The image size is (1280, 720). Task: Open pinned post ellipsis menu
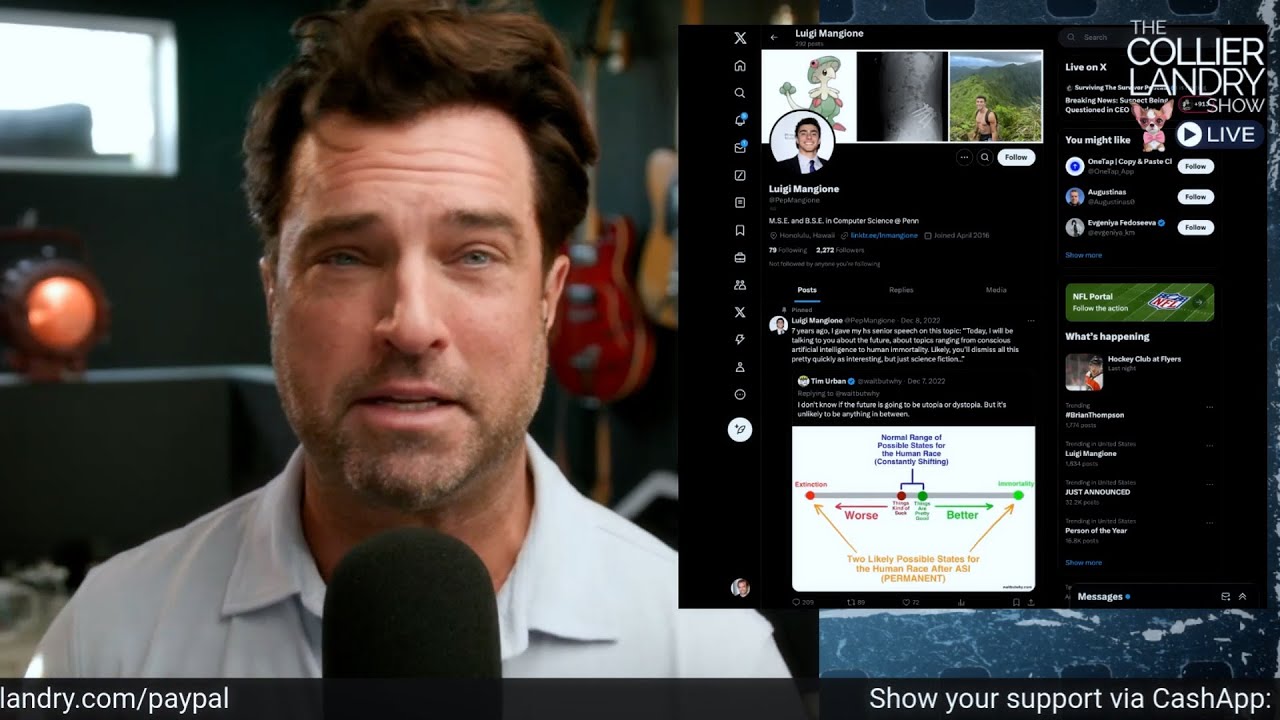(x=1031, y=321)
